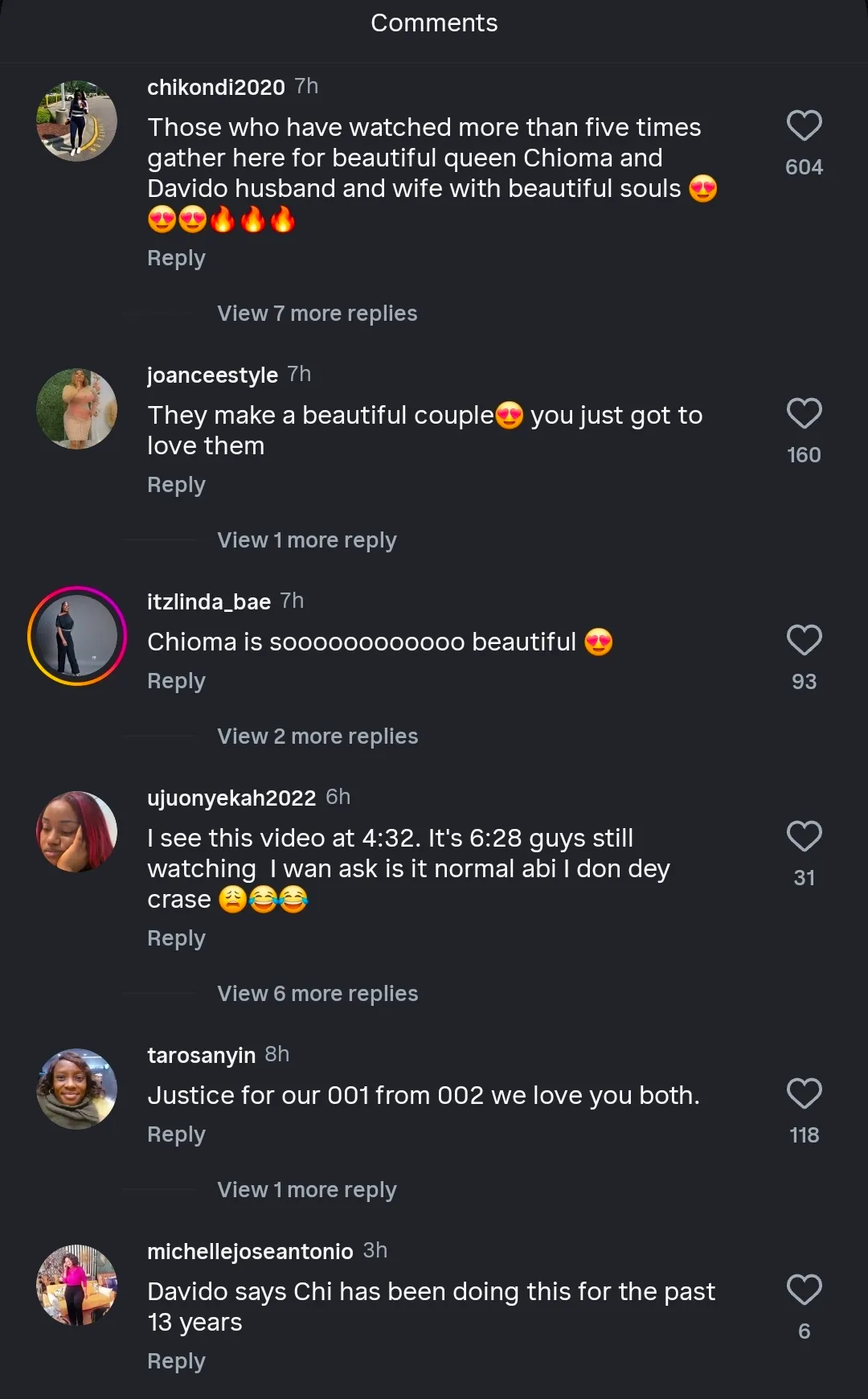The height and width of the screenshot is (1399, 868).
Task: Tap the heart on tarosanyin's comment
Action: 804,1093
